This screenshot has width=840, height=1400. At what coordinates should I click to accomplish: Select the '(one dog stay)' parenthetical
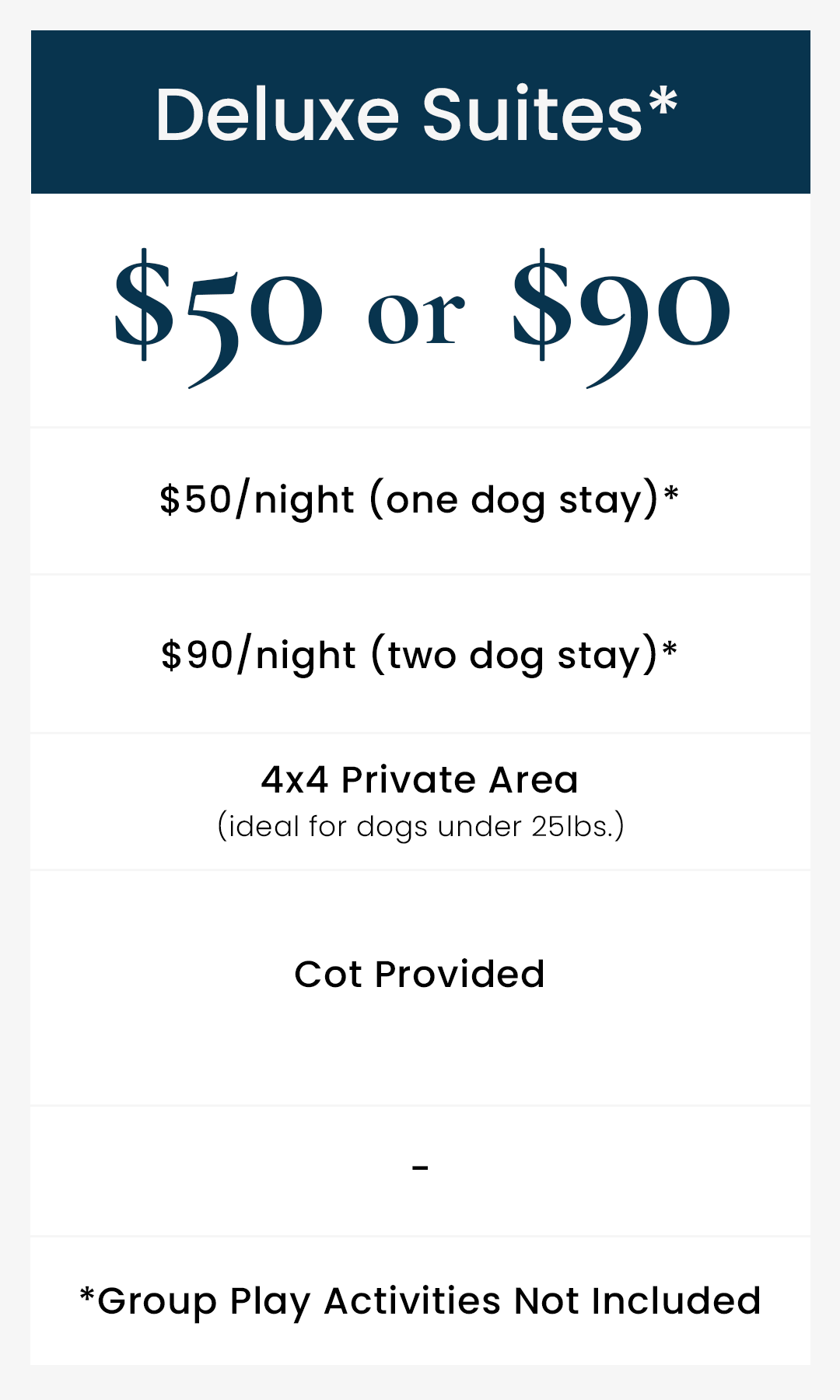(514, 499)
